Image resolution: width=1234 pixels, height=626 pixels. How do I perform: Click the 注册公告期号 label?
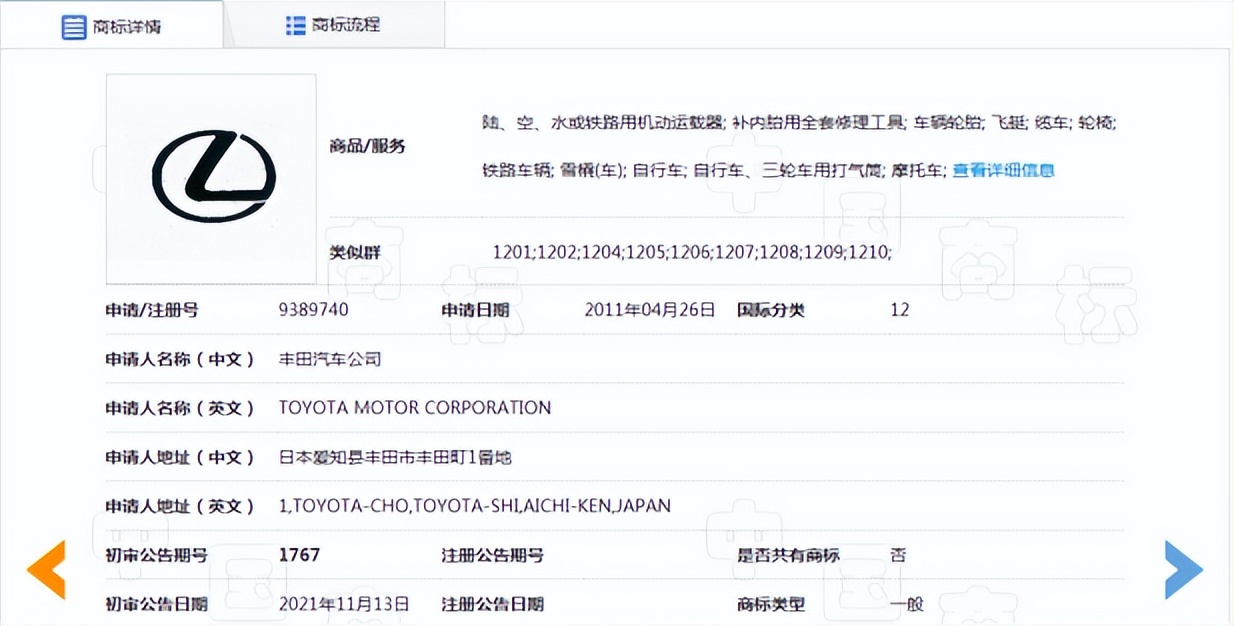492,555
